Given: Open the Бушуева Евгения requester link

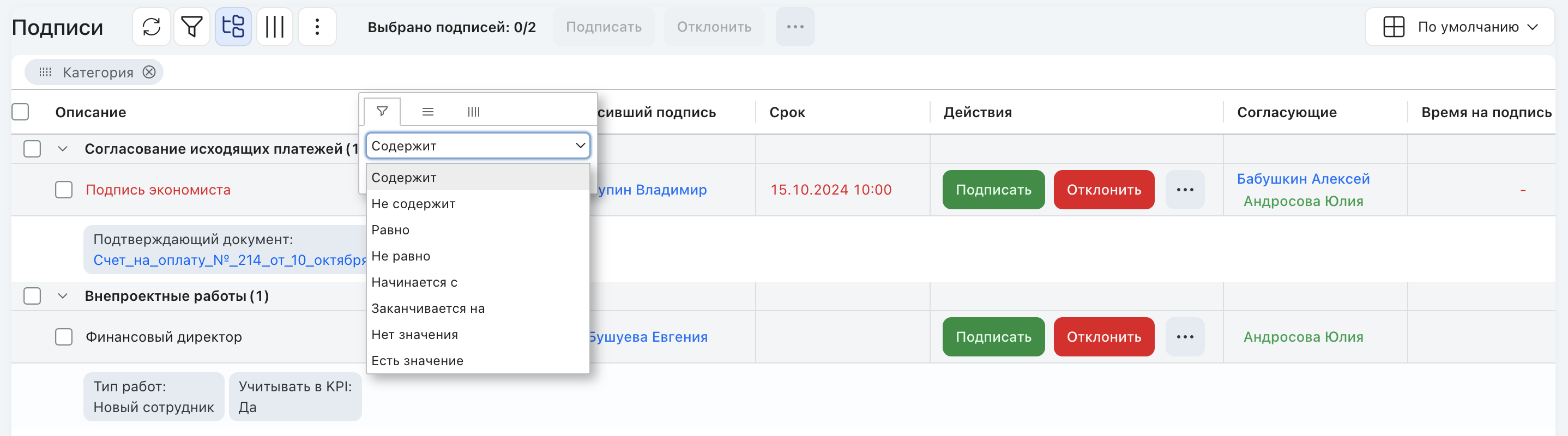Looking at the screenshot, I should pyautogui.click(x=648, y=337).
